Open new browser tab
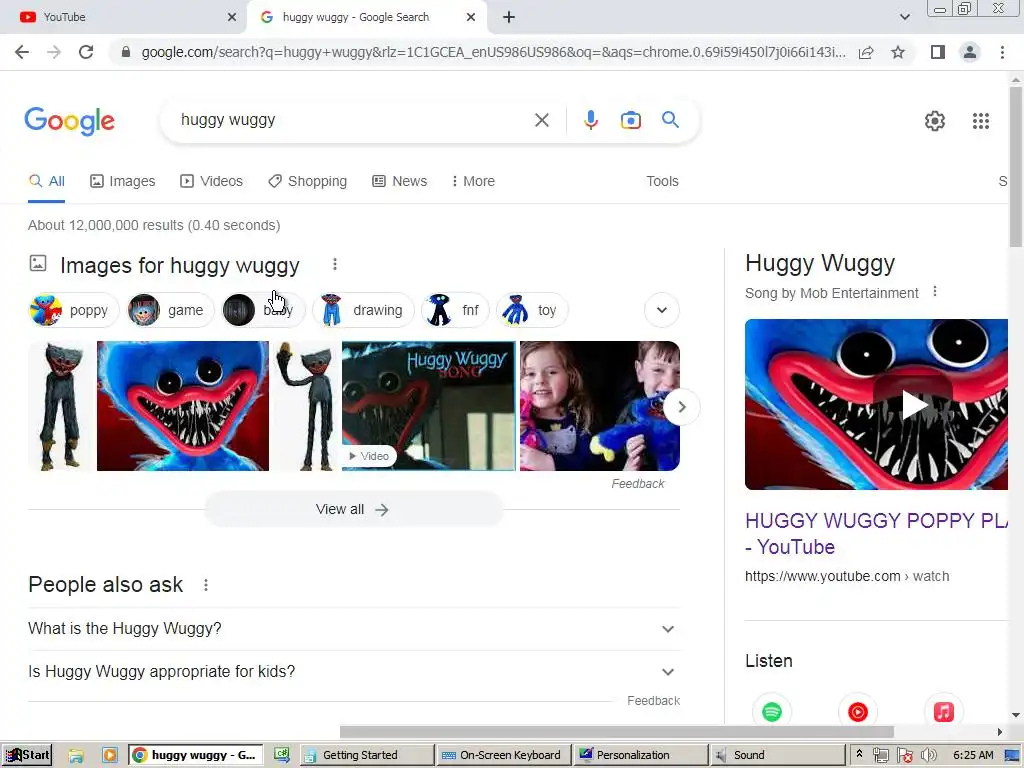 click(509, 18)
